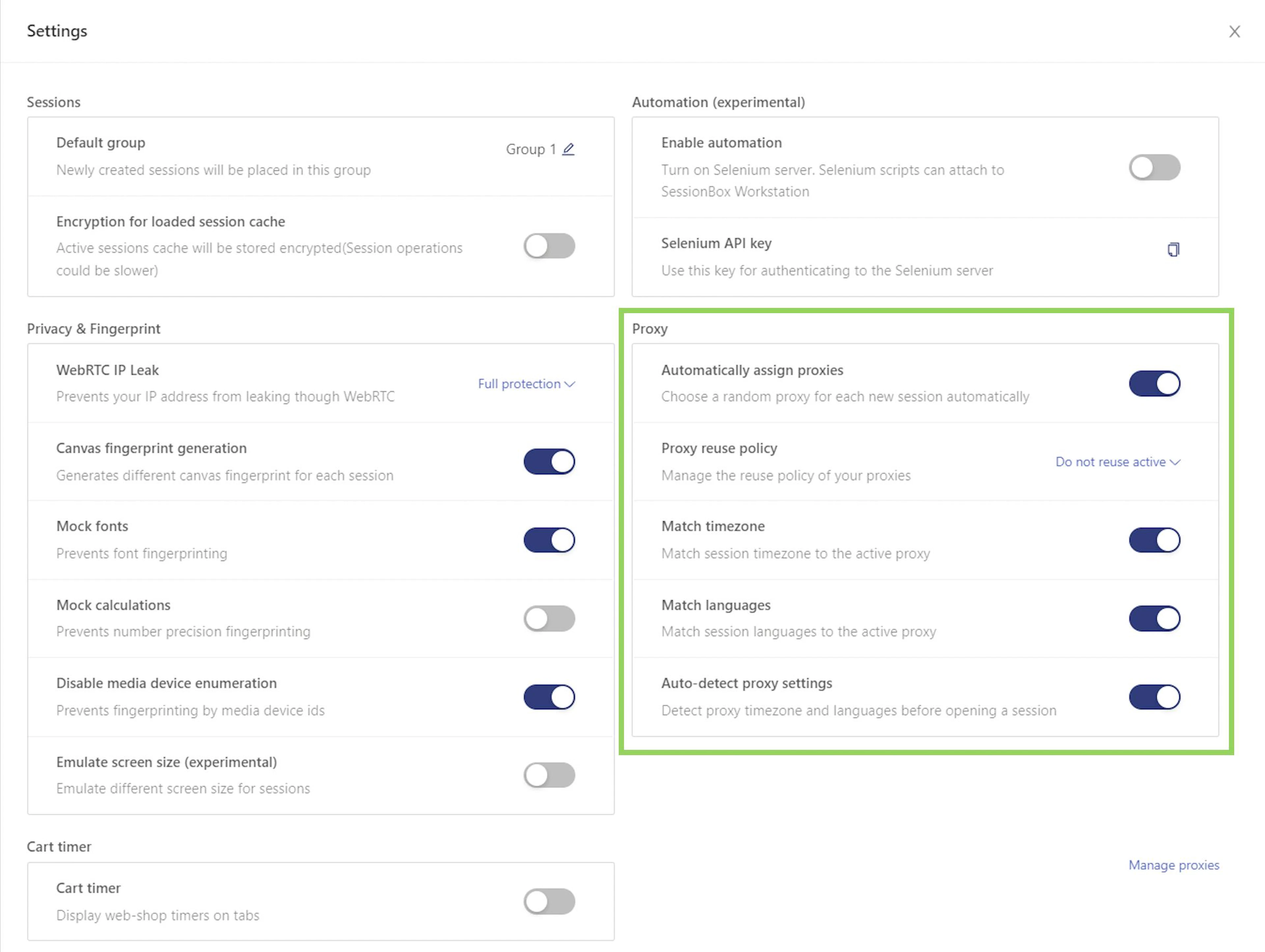Toggle Match timezone switch
This screenshot has height=952, width=1265.
1154,540
